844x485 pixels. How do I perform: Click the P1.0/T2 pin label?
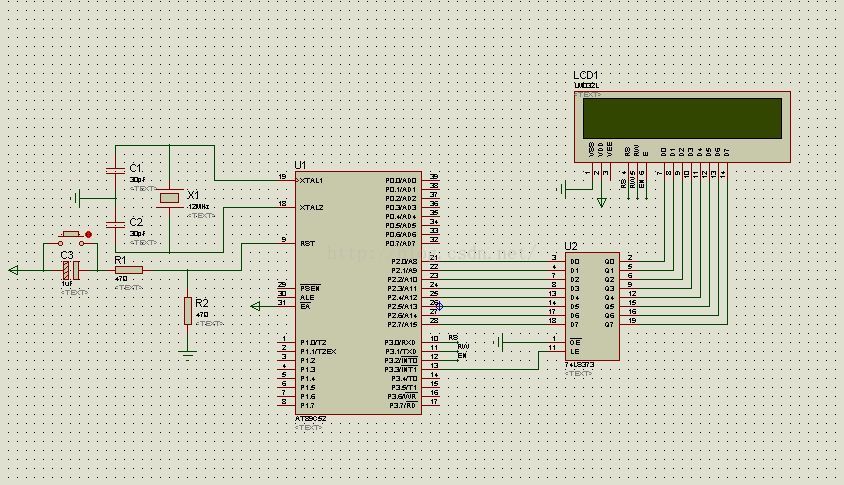313,343
